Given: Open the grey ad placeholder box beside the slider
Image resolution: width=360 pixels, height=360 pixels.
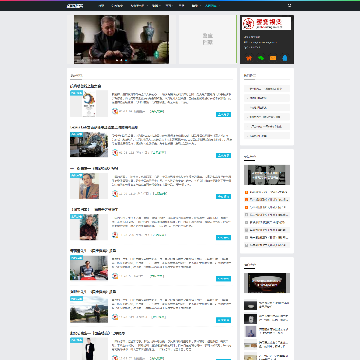Looking at the screenshot, I should coord(208,39).
